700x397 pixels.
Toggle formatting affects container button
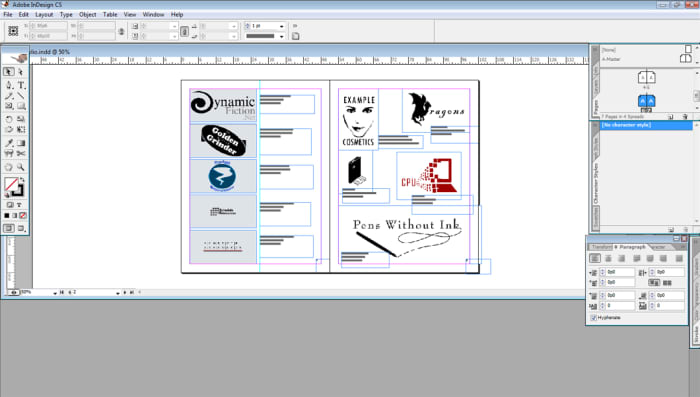click(x=9, y=205)
